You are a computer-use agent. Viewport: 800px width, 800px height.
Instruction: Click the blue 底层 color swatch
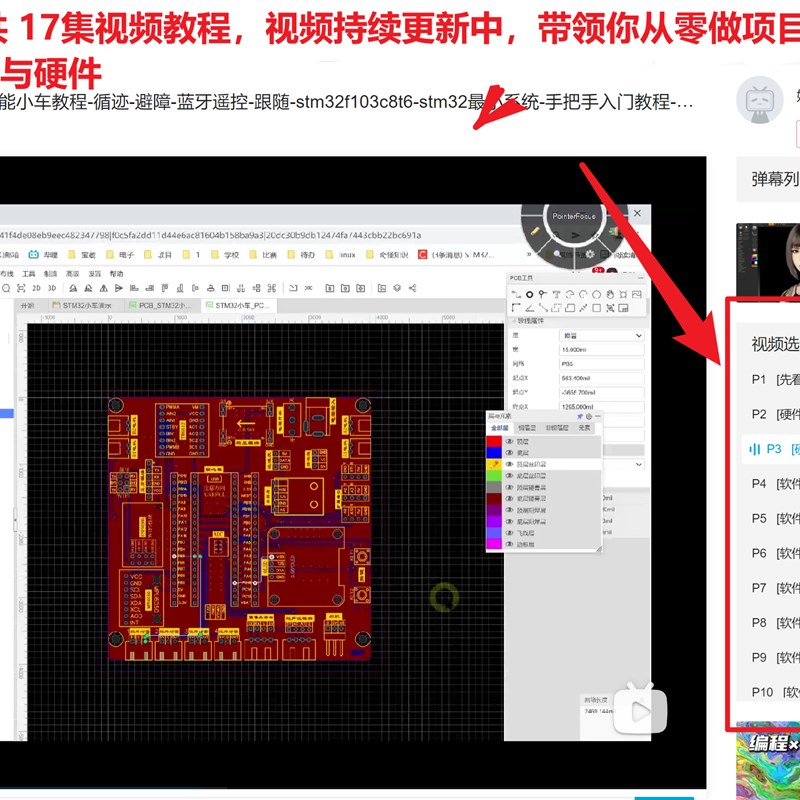pyautogui.click(x=494, y=453)
